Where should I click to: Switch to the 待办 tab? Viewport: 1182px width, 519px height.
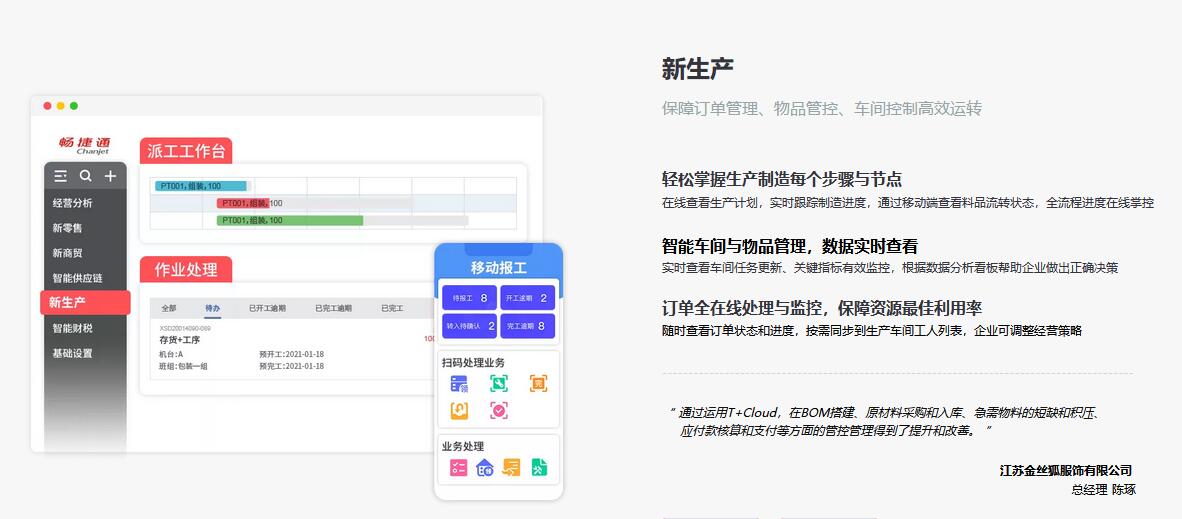212,308
